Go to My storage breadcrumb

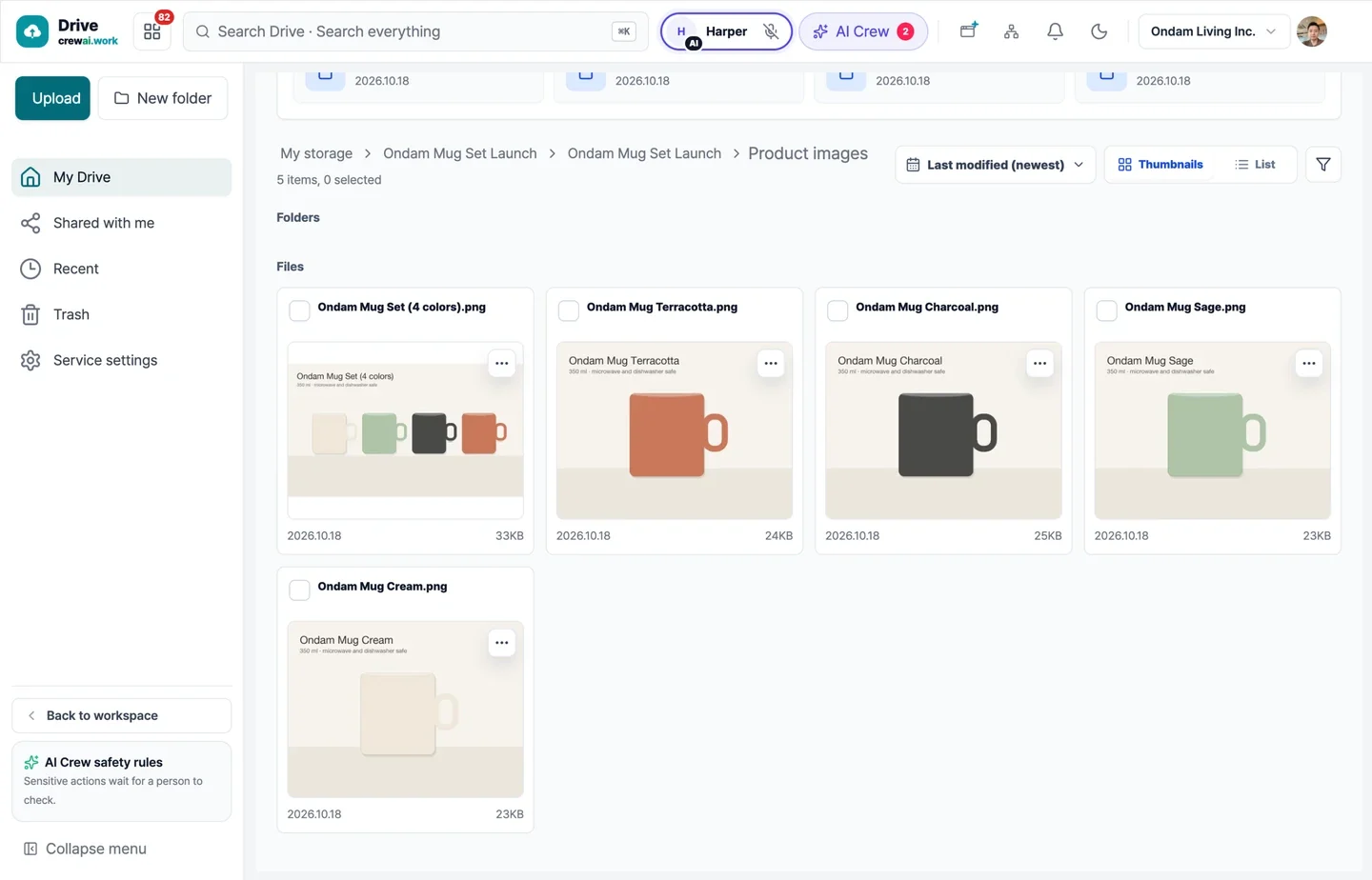click(316, 153)
